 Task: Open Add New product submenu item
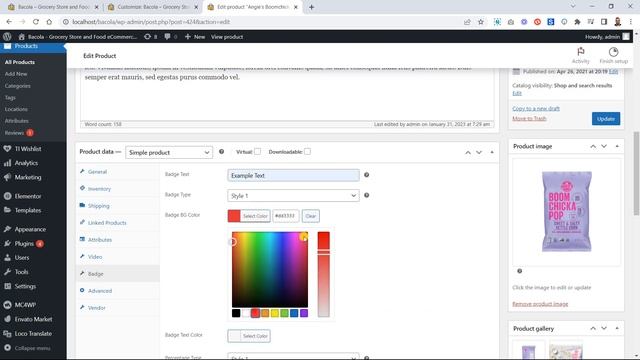pyautogui.click(x=16, y=74)
